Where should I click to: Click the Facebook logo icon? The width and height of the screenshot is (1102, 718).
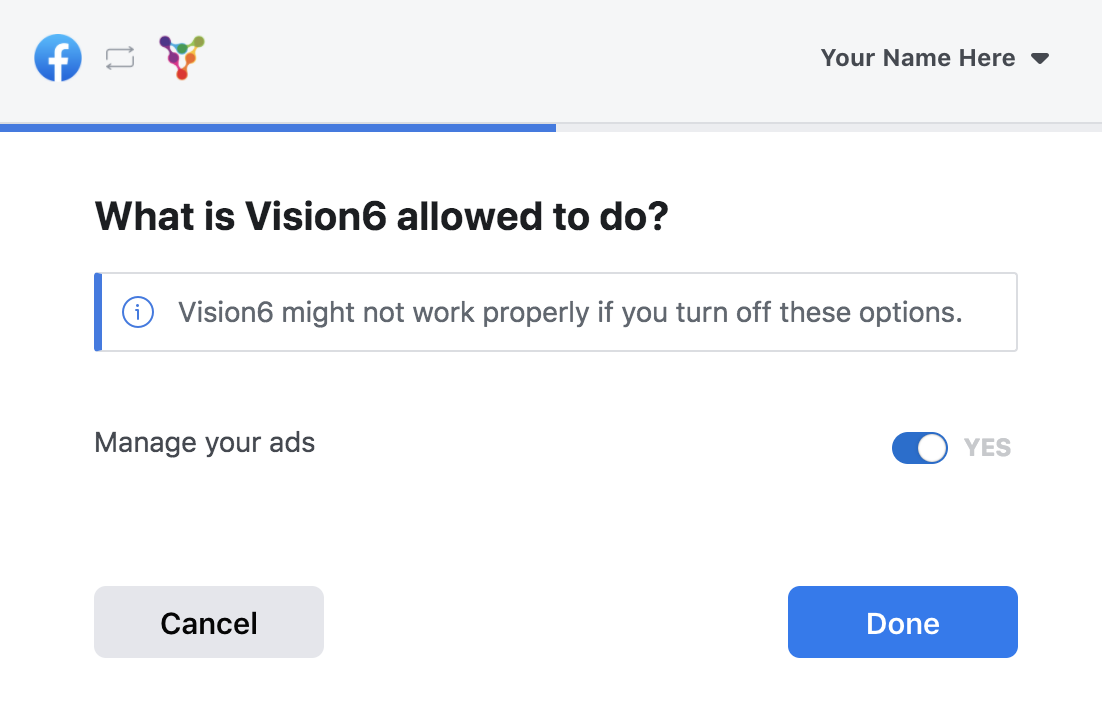(58, 58)
